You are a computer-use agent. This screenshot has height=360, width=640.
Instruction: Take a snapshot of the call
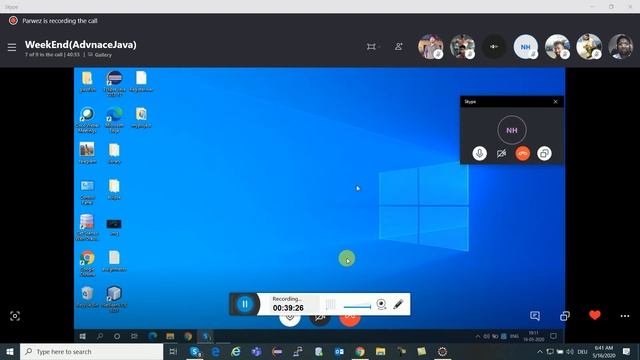click(x=15, y=316)
